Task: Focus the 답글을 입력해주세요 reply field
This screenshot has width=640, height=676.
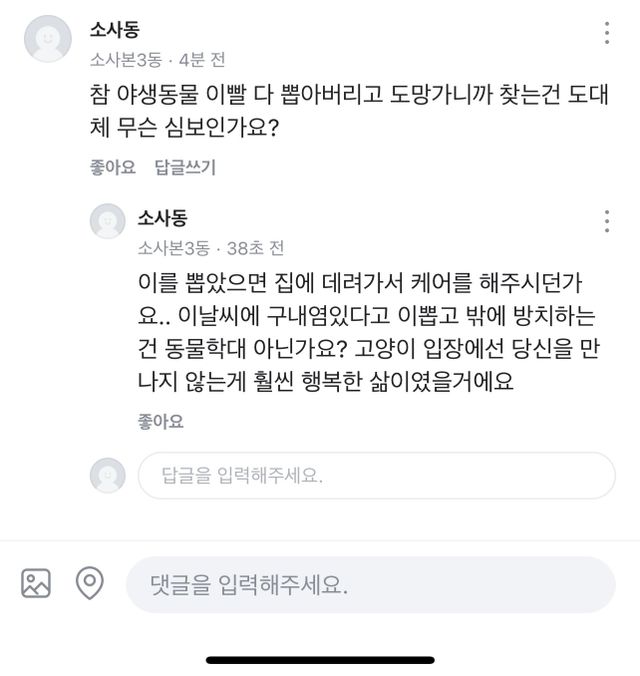Action: [x=376, y=475]
